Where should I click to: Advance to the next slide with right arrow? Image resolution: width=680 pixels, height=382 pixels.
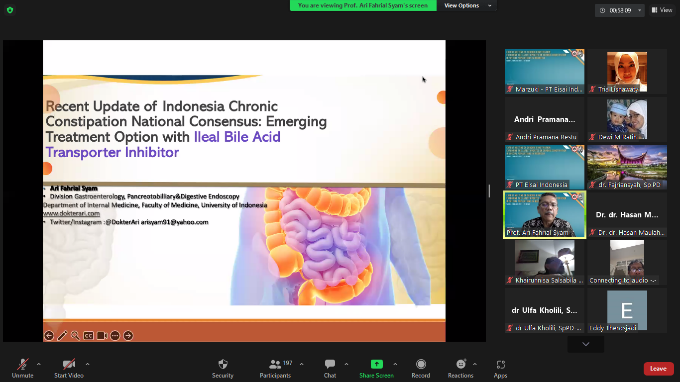pyautogui.click(x=128, y=336)
